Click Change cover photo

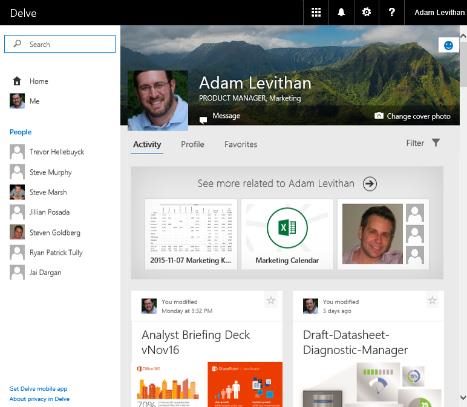coord(418,116)
